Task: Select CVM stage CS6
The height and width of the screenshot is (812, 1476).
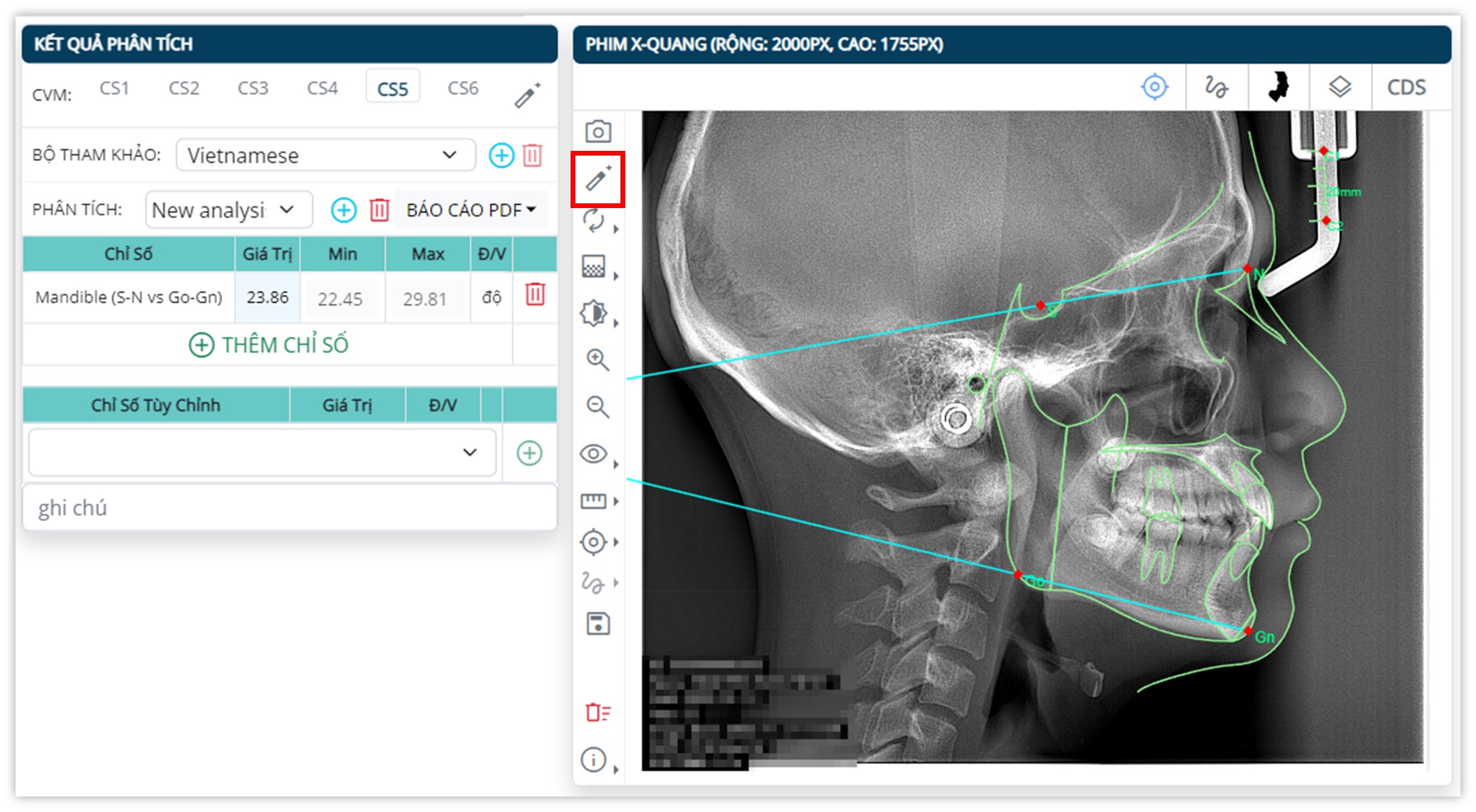Action: tap(463, 88)
